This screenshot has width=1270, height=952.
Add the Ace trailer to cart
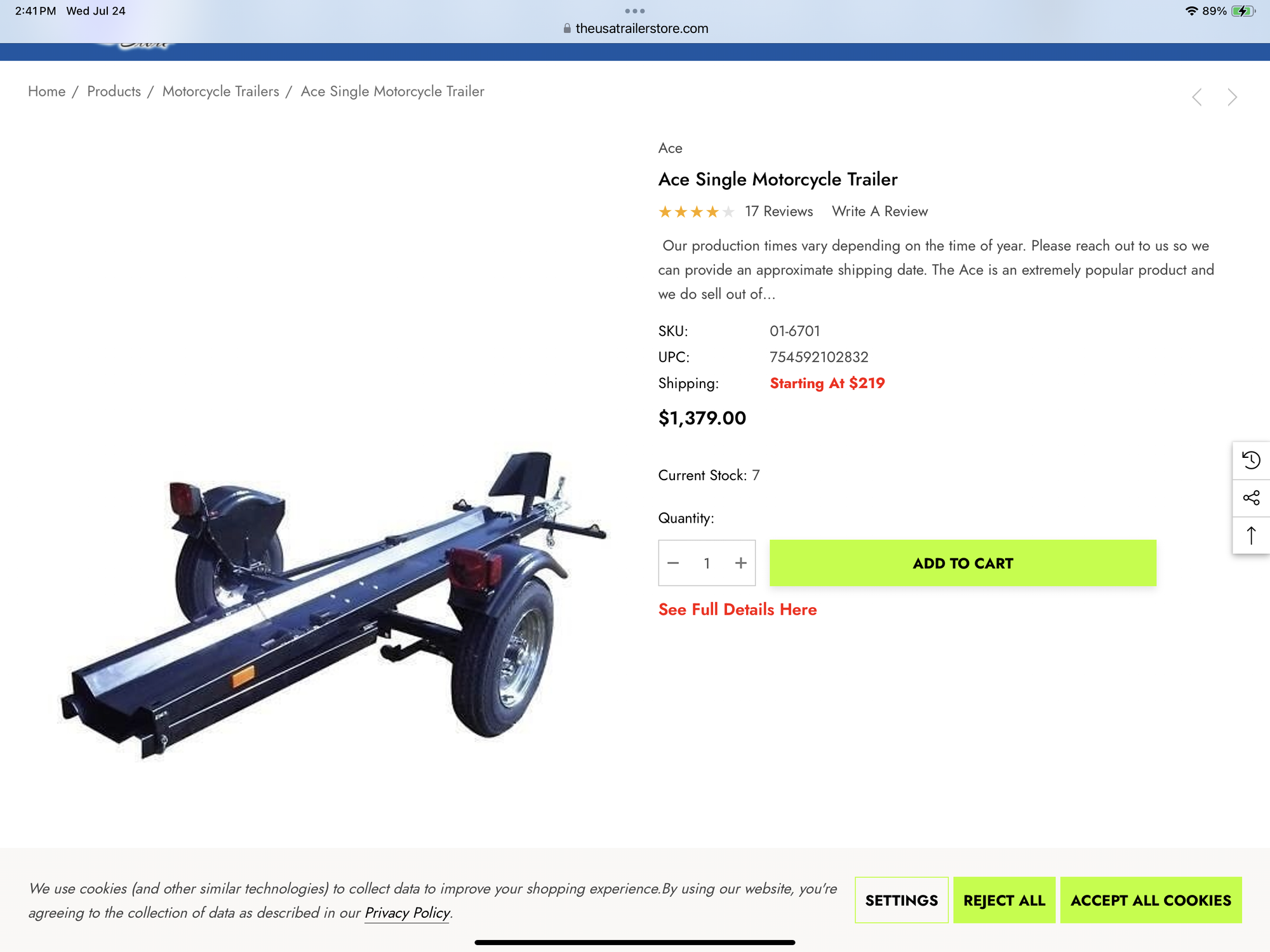coord(963,563)
